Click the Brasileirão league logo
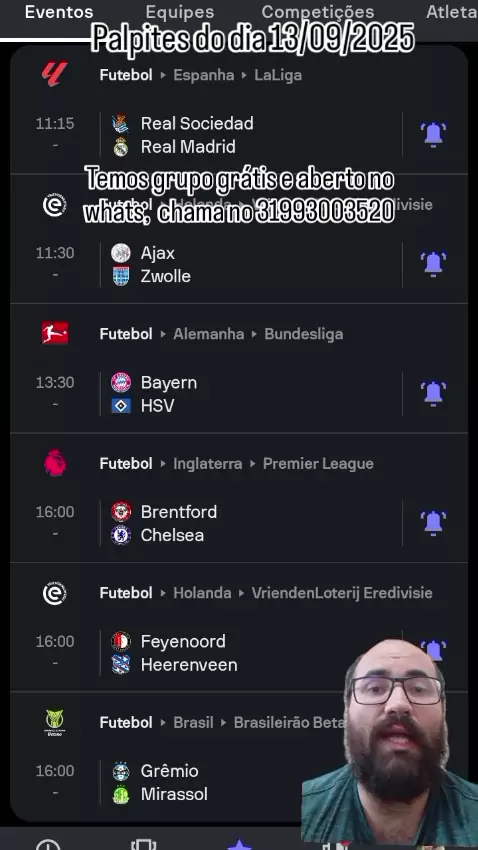Image resolution: width=478 pixels, height=850 pixels. (x=55, y=723)
